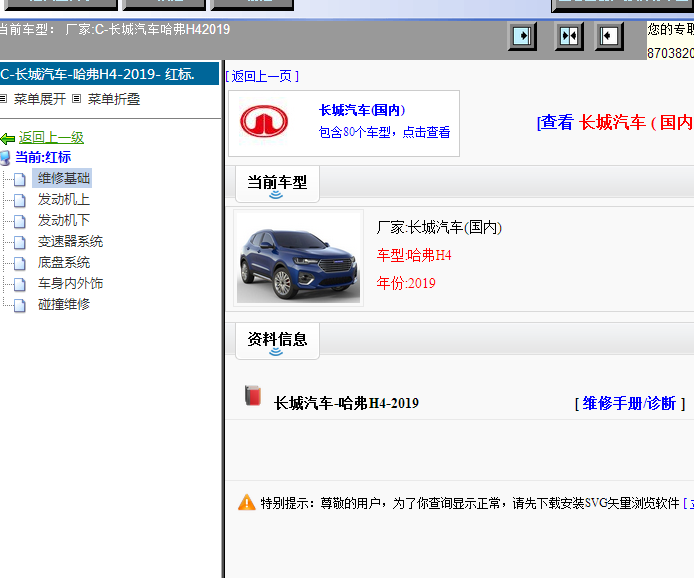Click the root node icon beside 当前:红标

(5, 158)
